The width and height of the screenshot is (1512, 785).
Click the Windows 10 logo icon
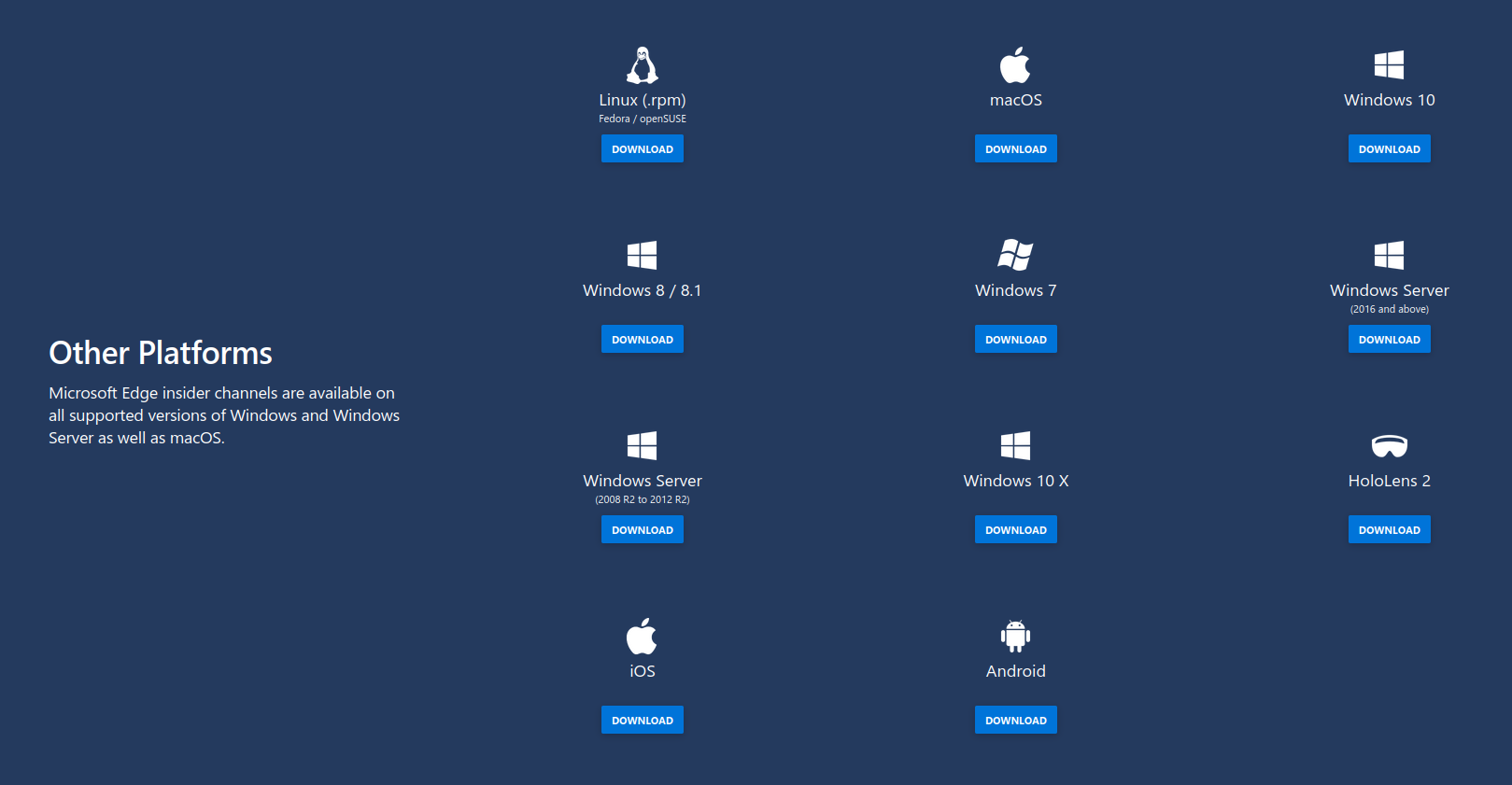tap(1389, 64)
